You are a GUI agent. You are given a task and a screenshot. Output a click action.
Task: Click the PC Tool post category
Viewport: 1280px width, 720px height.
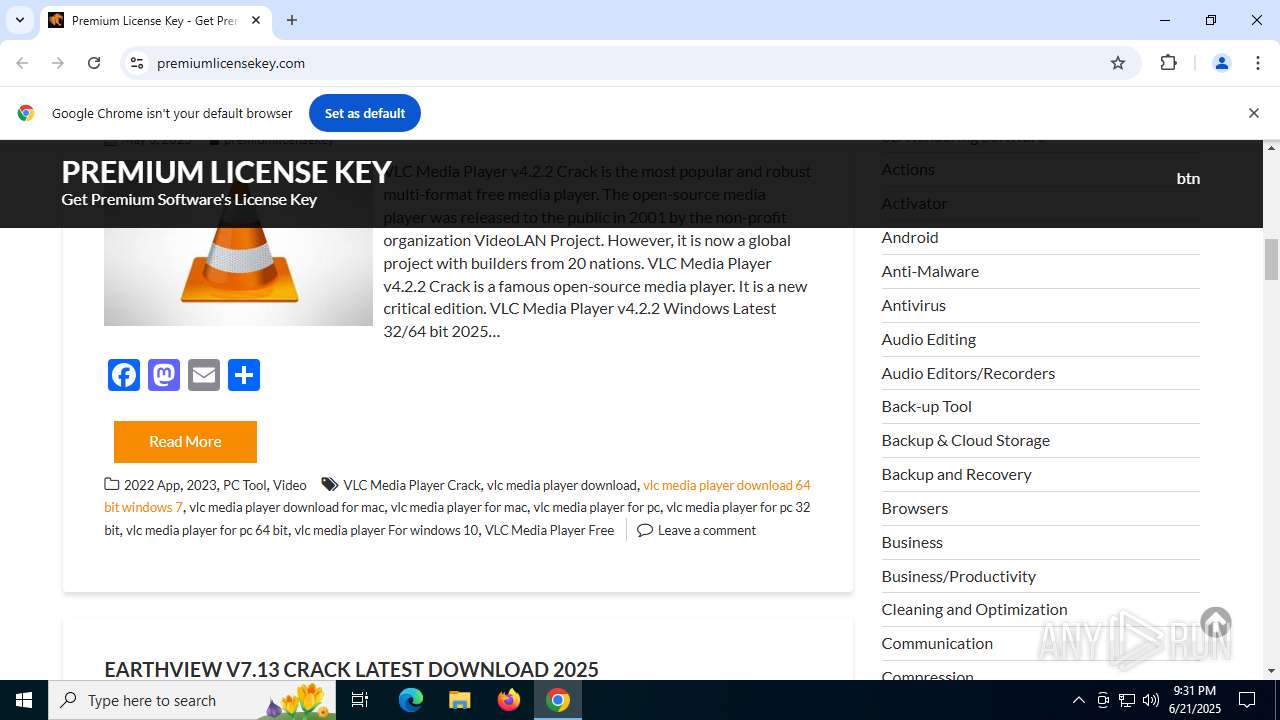coord(245,485)
